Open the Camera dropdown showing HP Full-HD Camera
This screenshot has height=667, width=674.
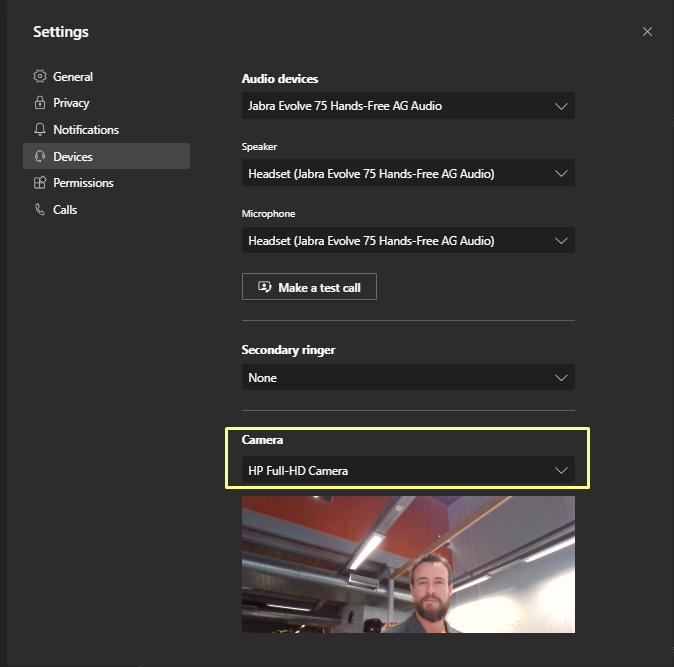408,471
